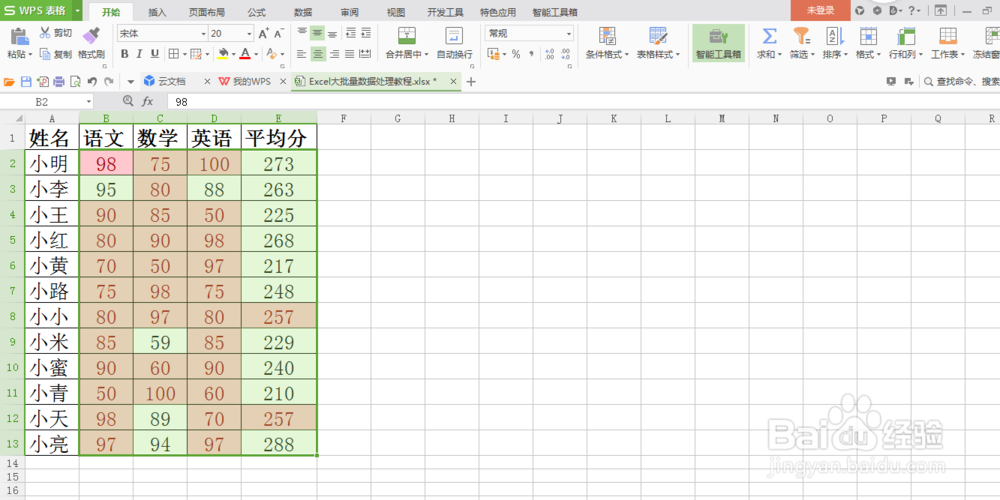
Task: Click the Table Style (表格样式) icon
Action: click(658, 36)
